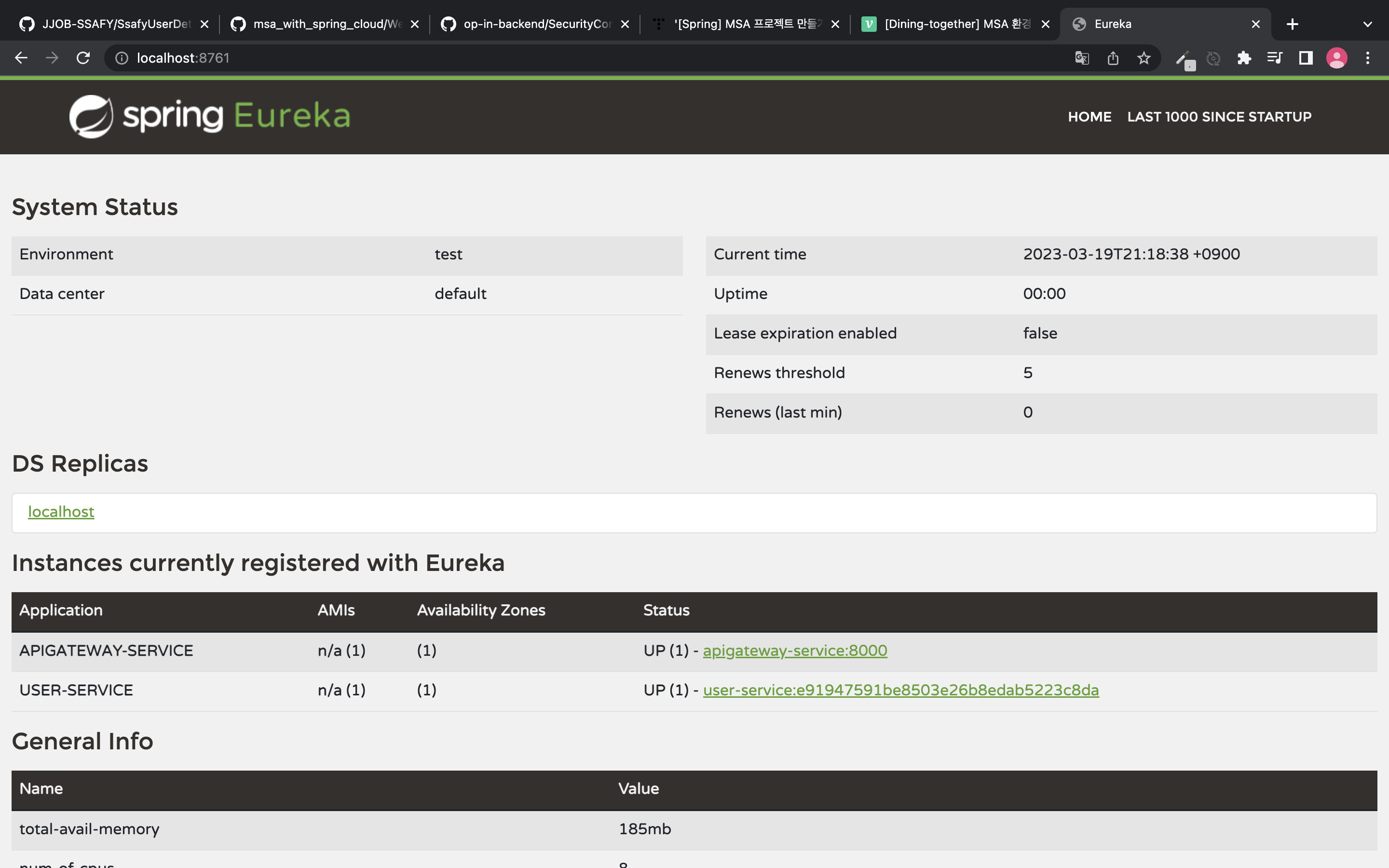Click the browser back arrow

21,58
